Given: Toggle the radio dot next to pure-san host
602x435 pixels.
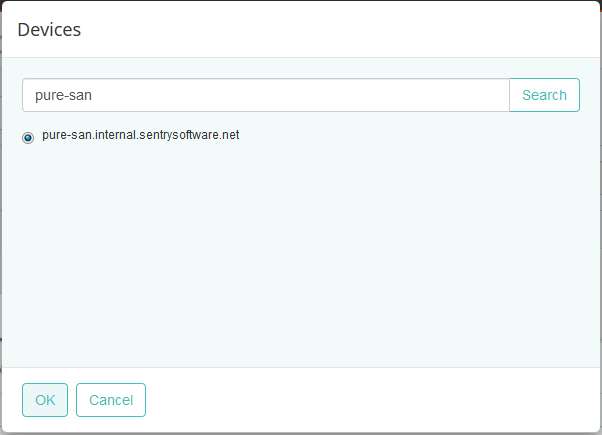Looking at the screenshot, I should click(x=28, y=137).
